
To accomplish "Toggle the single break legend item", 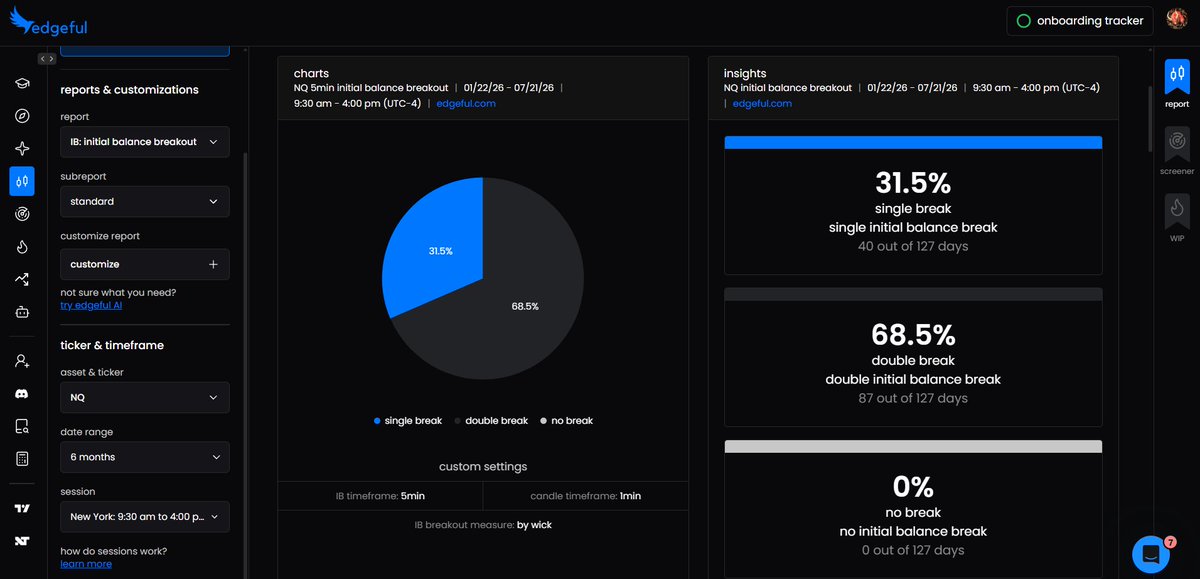I will [408, 421].
